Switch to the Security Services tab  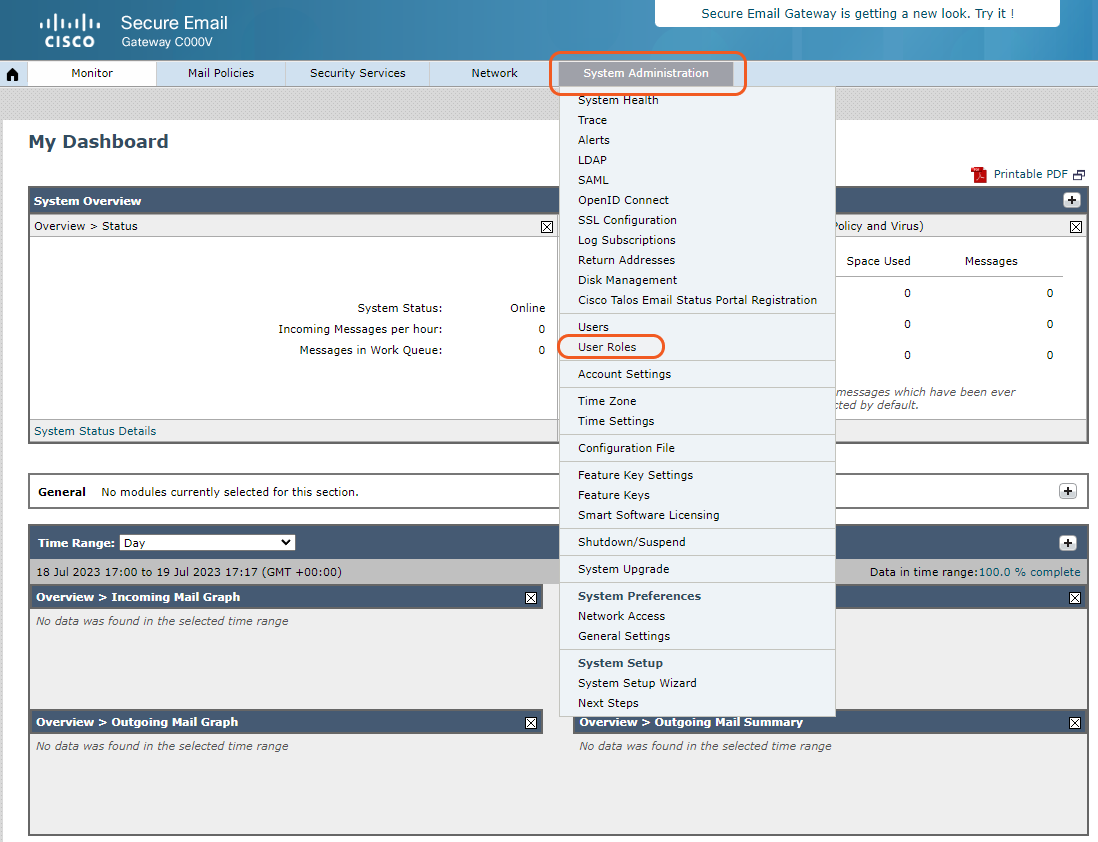pos(357,73)
